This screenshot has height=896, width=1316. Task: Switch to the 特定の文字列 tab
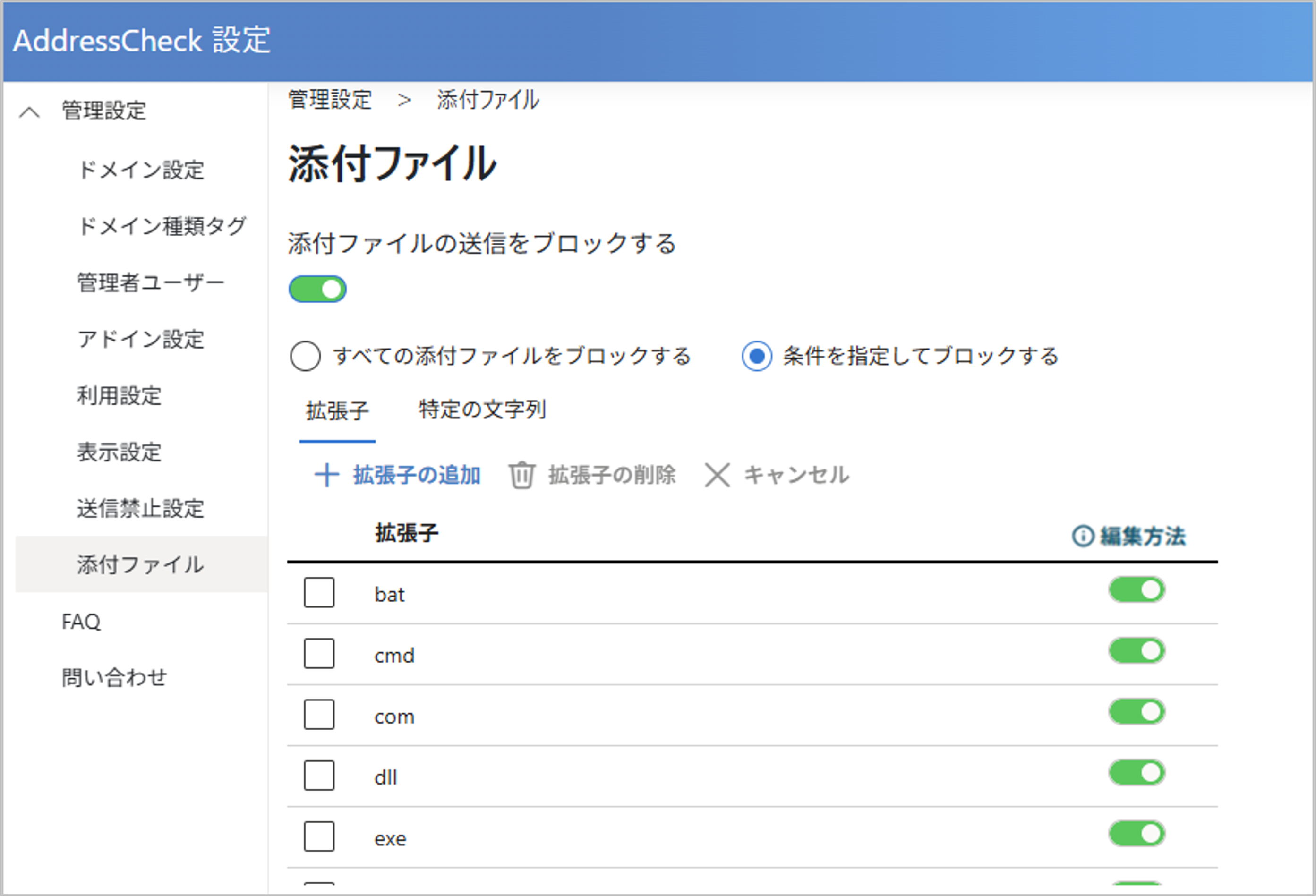coord(482,410)
